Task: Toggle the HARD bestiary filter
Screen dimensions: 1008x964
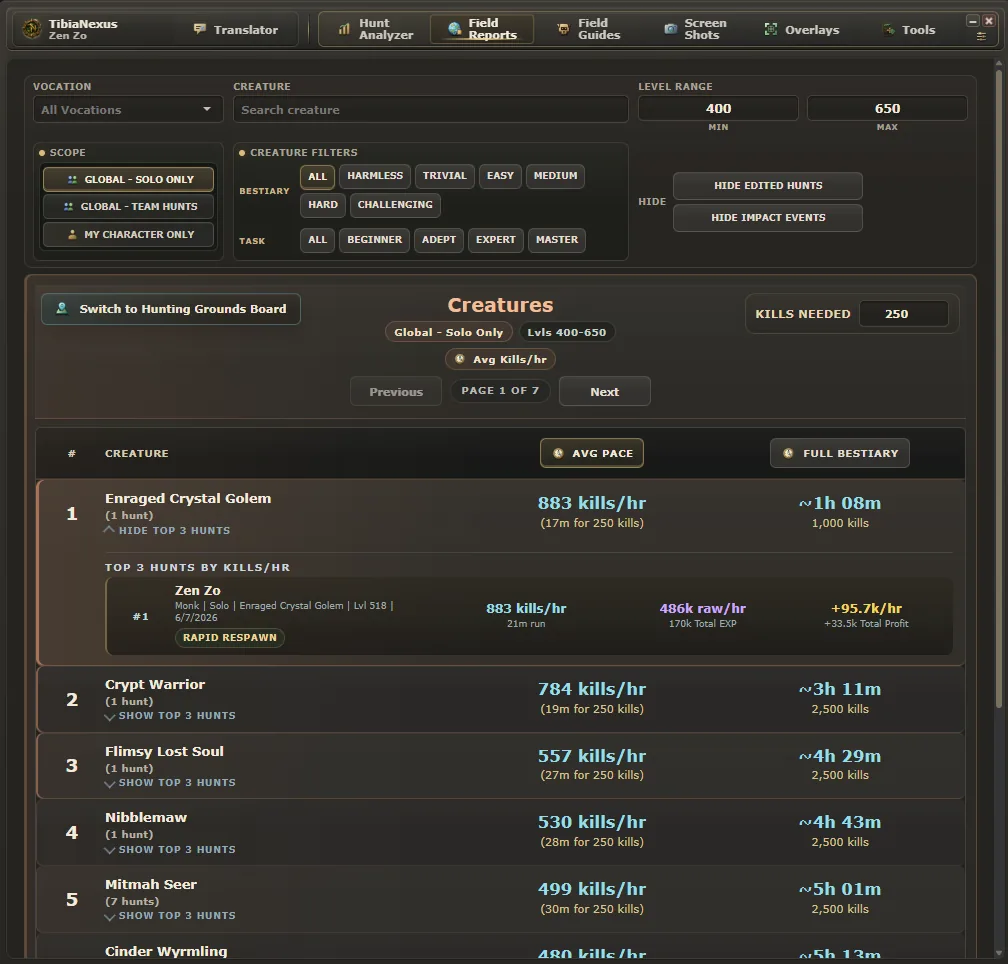Action: 323,205
